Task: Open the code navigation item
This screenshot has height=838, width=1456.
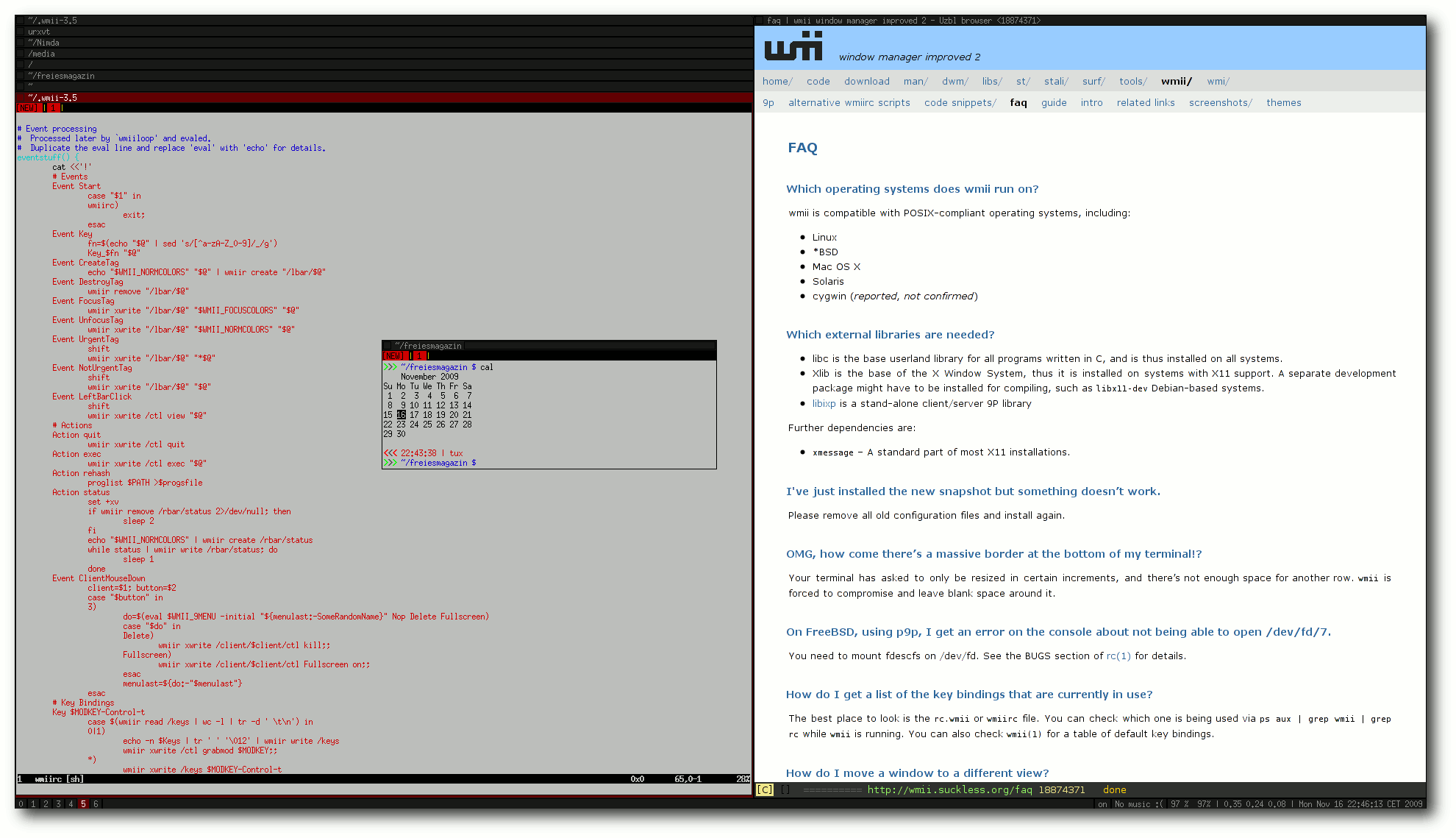Action: (x=818, y=82)
